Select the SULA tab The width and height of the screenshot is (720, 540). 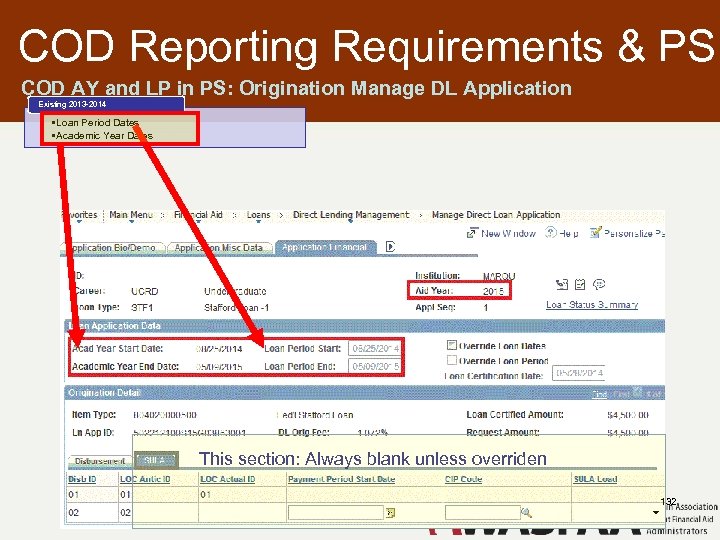156,460
